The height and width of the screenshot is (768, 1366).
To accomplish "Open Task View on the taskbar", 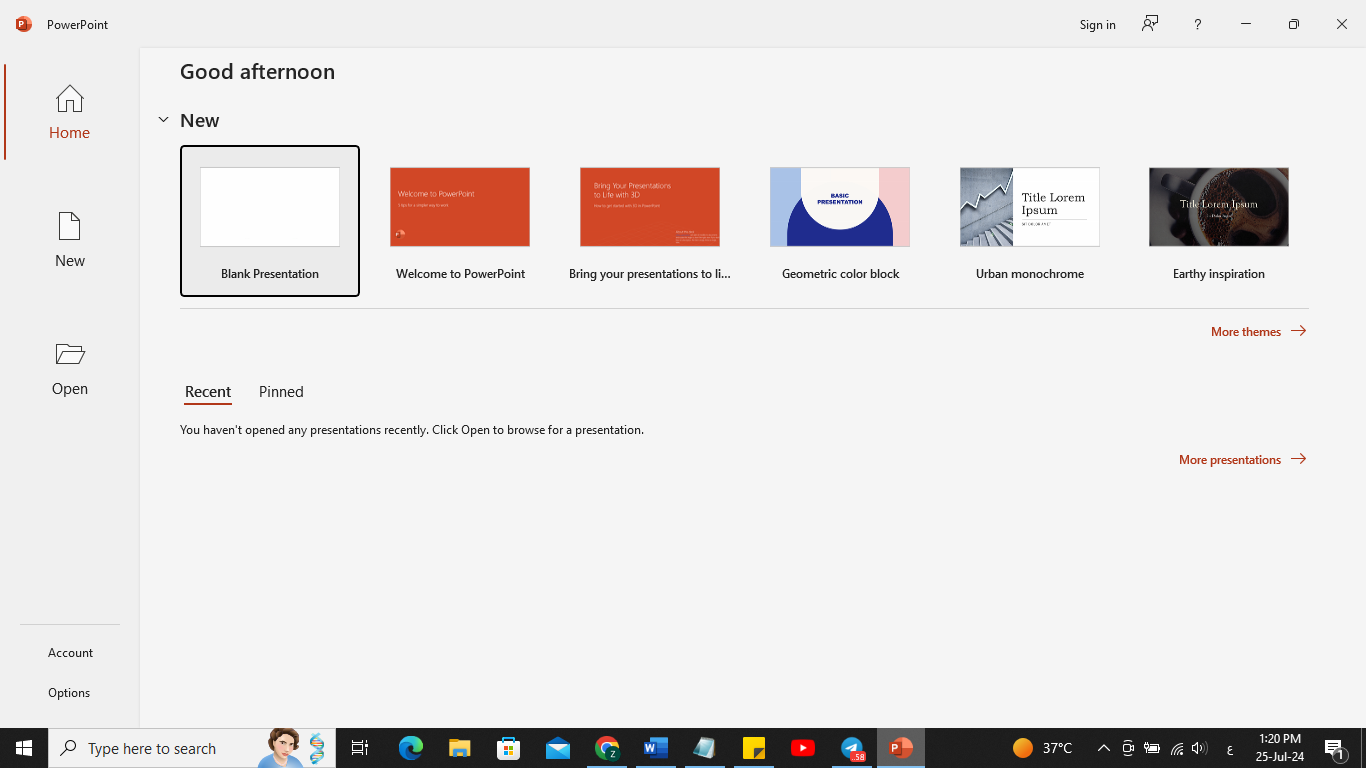I will pos(360,748).
